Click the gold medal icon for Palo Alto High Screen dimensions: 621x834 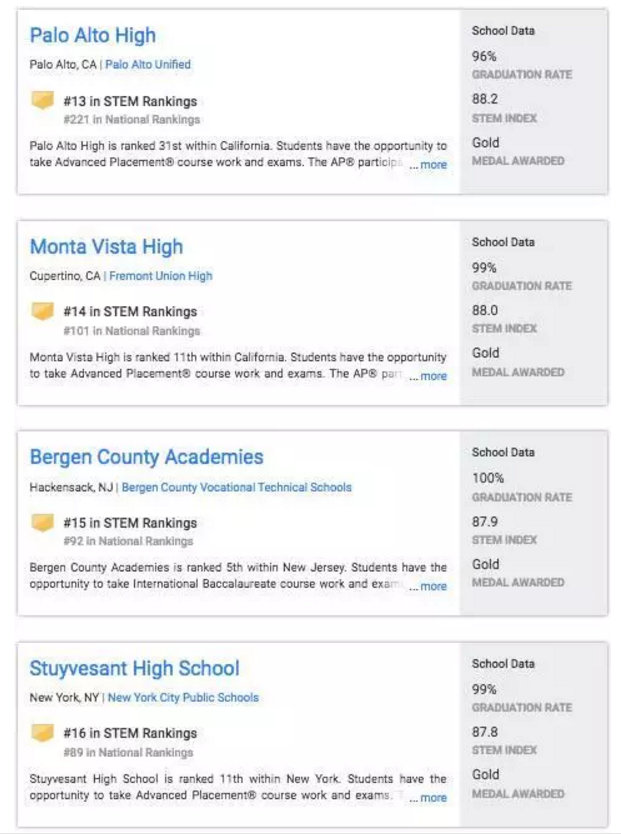coord(42,100)
